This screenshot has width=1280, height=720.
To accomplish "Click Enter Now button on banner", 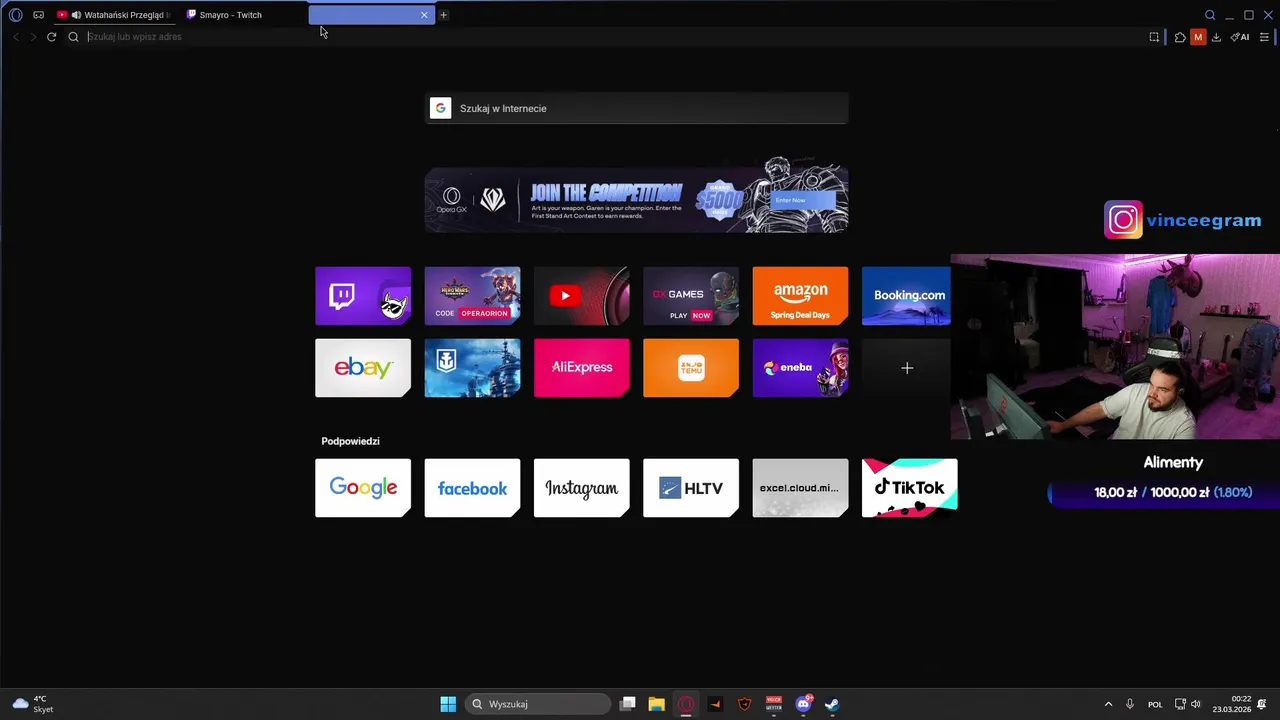I will [x=803, y=200].
